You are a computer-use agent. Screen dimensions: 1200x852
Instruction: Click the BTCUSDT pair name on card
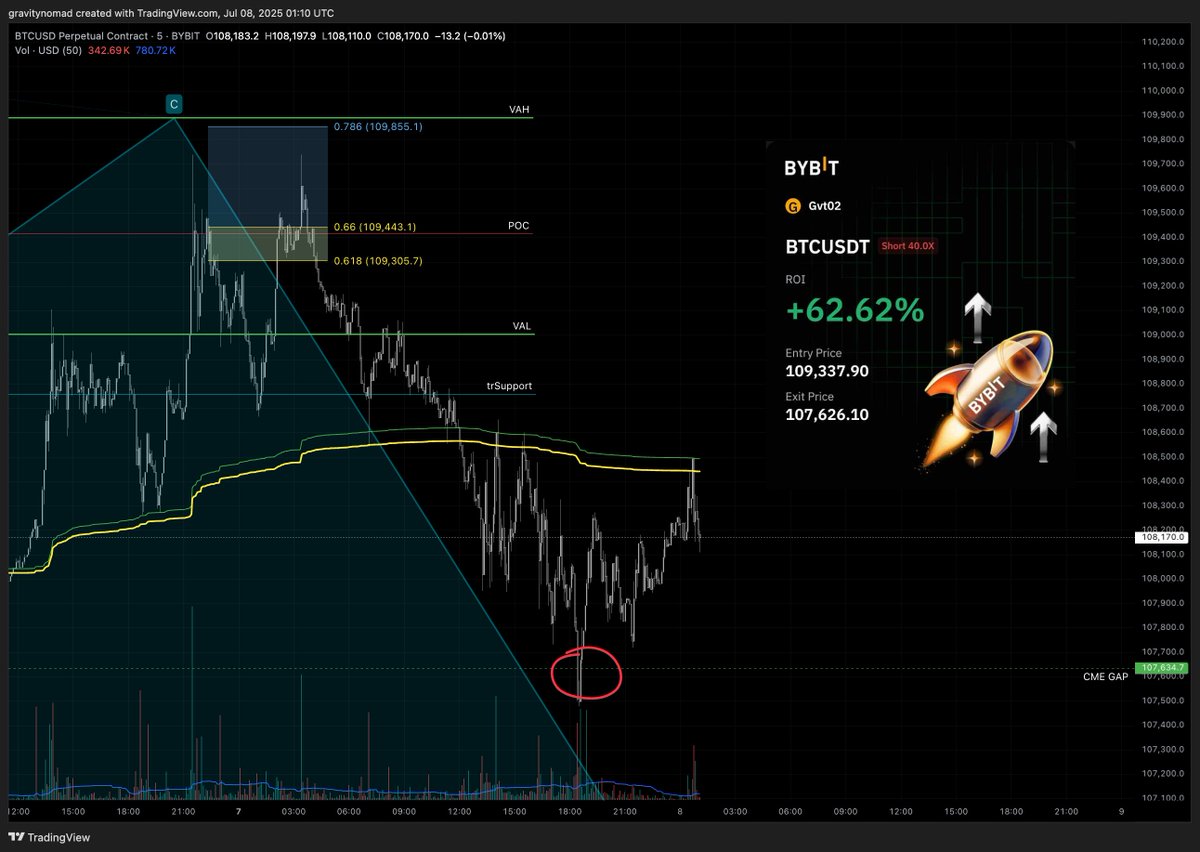828,245
